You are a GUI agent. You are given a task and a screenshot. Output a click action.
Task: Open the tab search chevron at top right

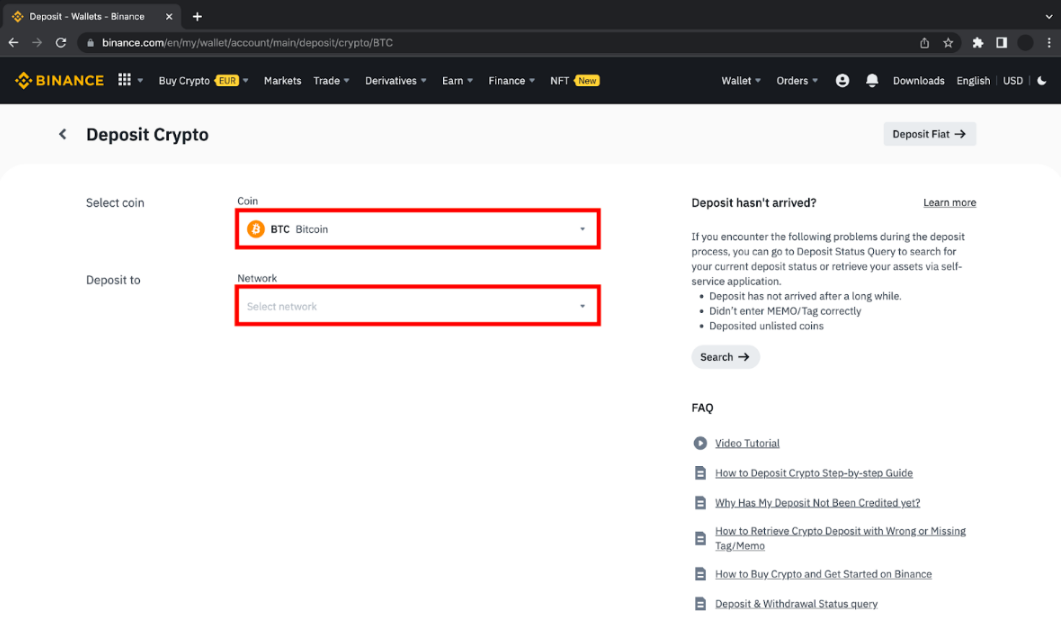[x=1048, y=16]
